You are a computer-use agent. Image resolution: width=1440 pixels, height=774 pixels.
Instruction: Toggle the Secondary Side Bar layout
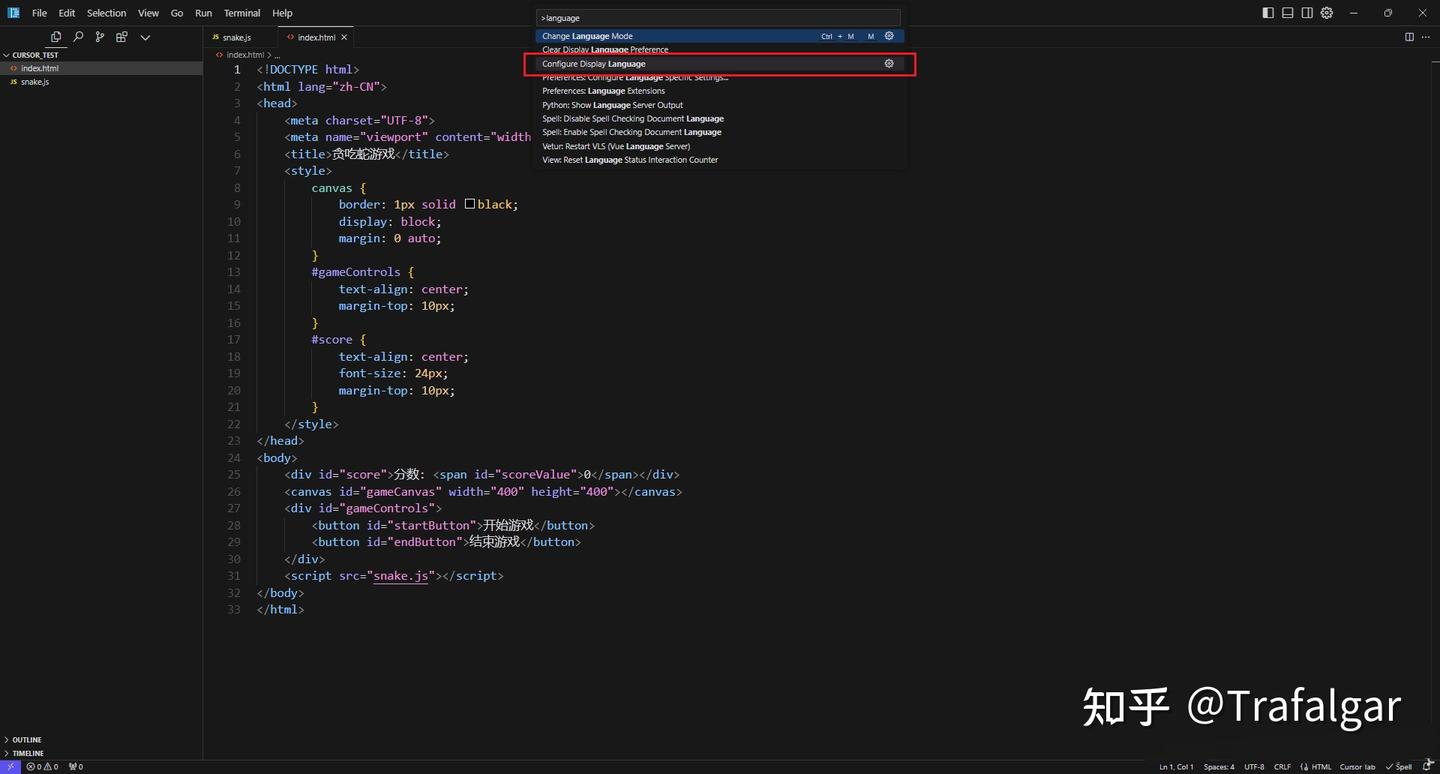[1307, 13]
